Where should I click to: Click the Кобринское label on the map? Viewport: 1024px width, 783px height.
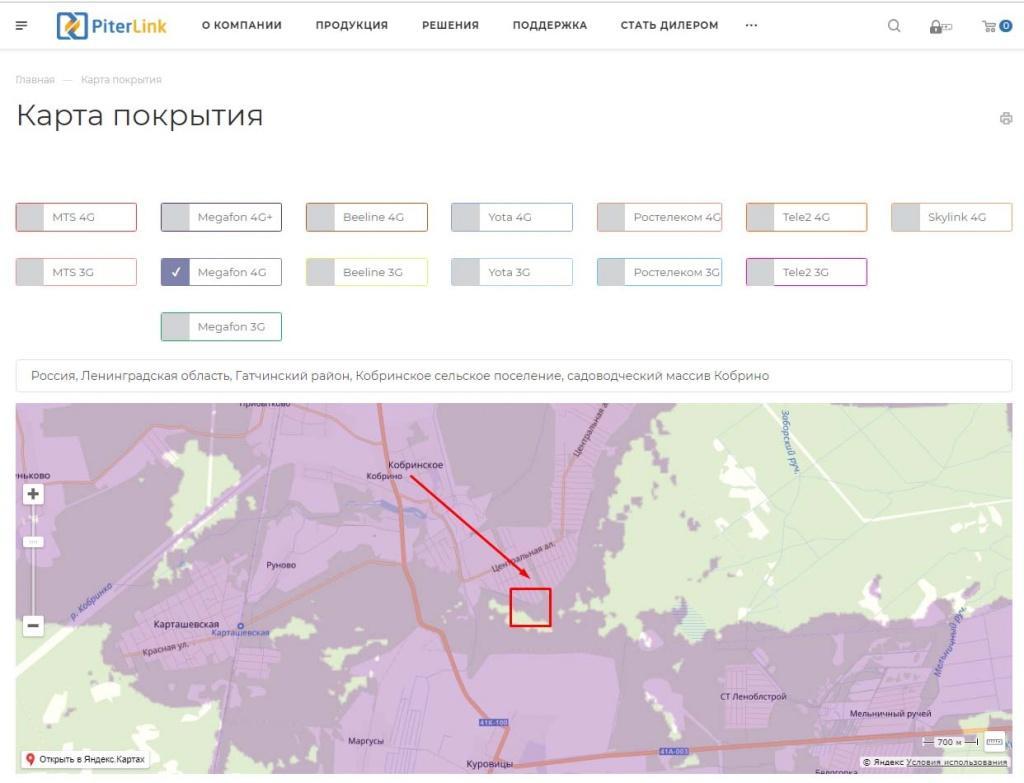(415, 465)
